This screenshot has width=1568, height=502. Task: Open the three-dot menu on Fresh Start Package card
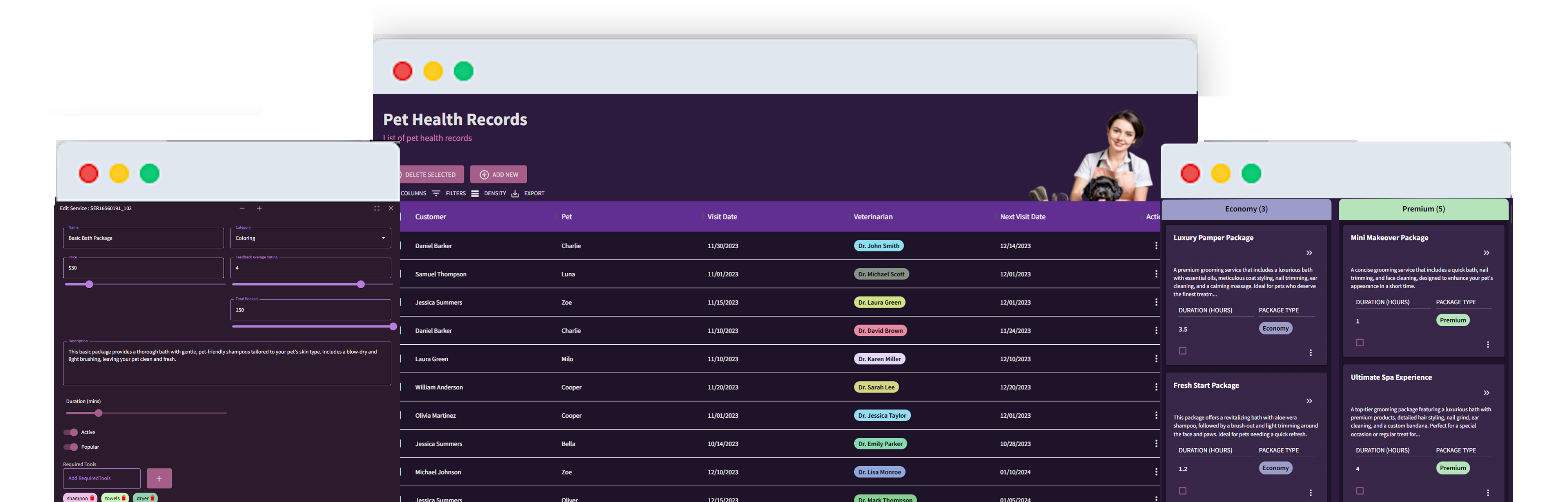[1310, 493]
